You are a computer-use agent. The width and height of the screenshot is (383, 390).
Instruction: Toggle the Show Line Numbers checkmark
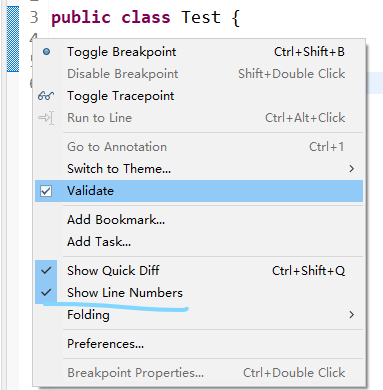click(x=46, y=292)
